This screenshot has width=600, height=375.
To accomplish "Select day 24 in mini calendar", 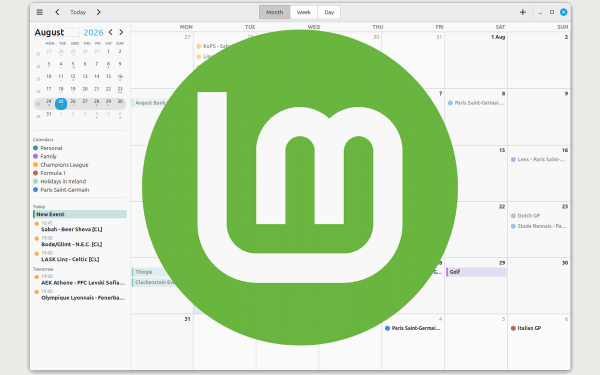I will [49, 102].
